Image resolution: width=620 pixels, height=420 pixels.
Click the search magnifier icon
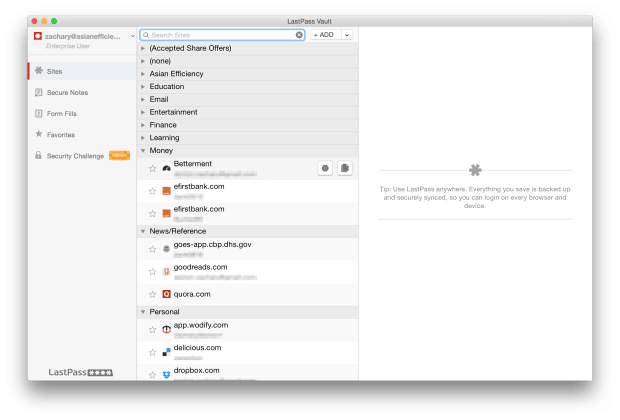tap(146, 35)
